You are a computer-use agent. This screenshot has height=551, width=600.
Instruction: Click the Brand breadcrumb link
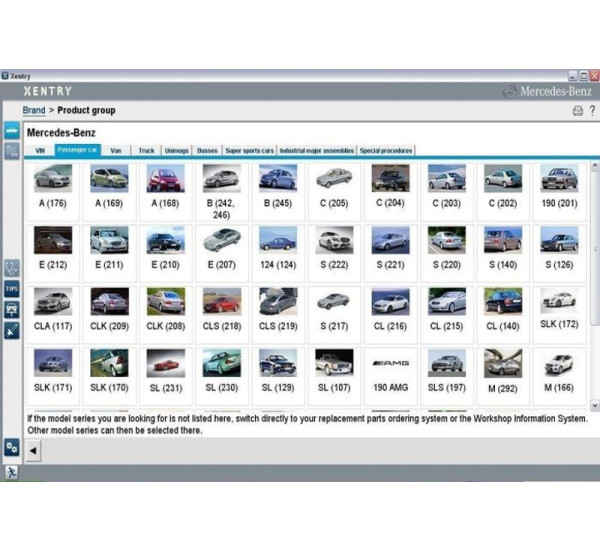pyautogui.click(x=34, y=110)
